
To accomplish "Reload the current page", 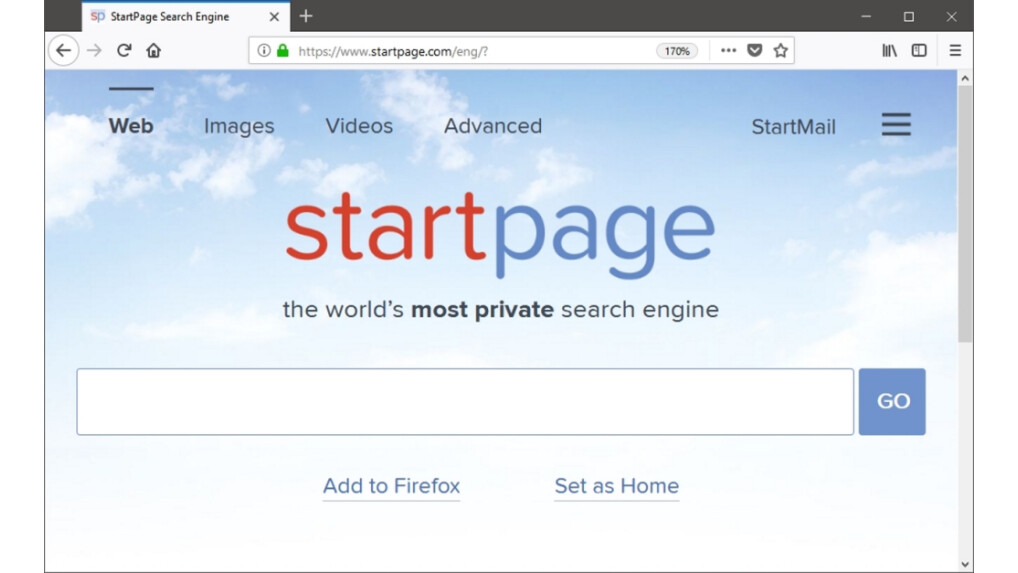I will pyautogui.click(x=124, y=51).
